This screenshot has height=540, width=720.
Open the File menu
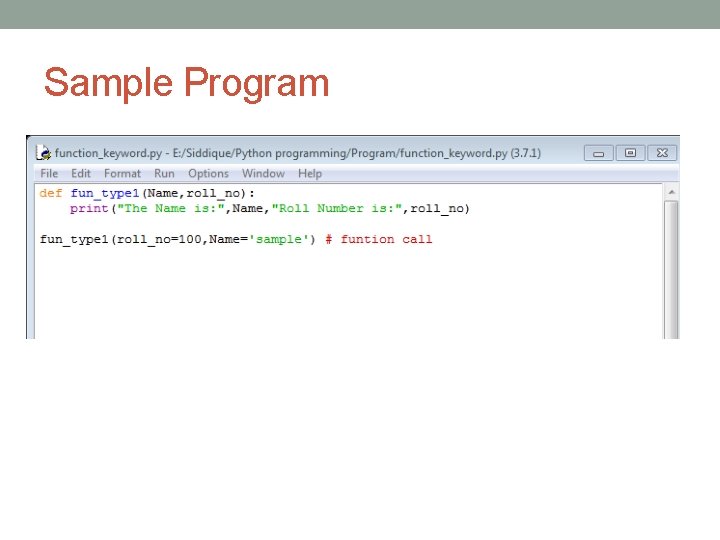click(49, 174)
